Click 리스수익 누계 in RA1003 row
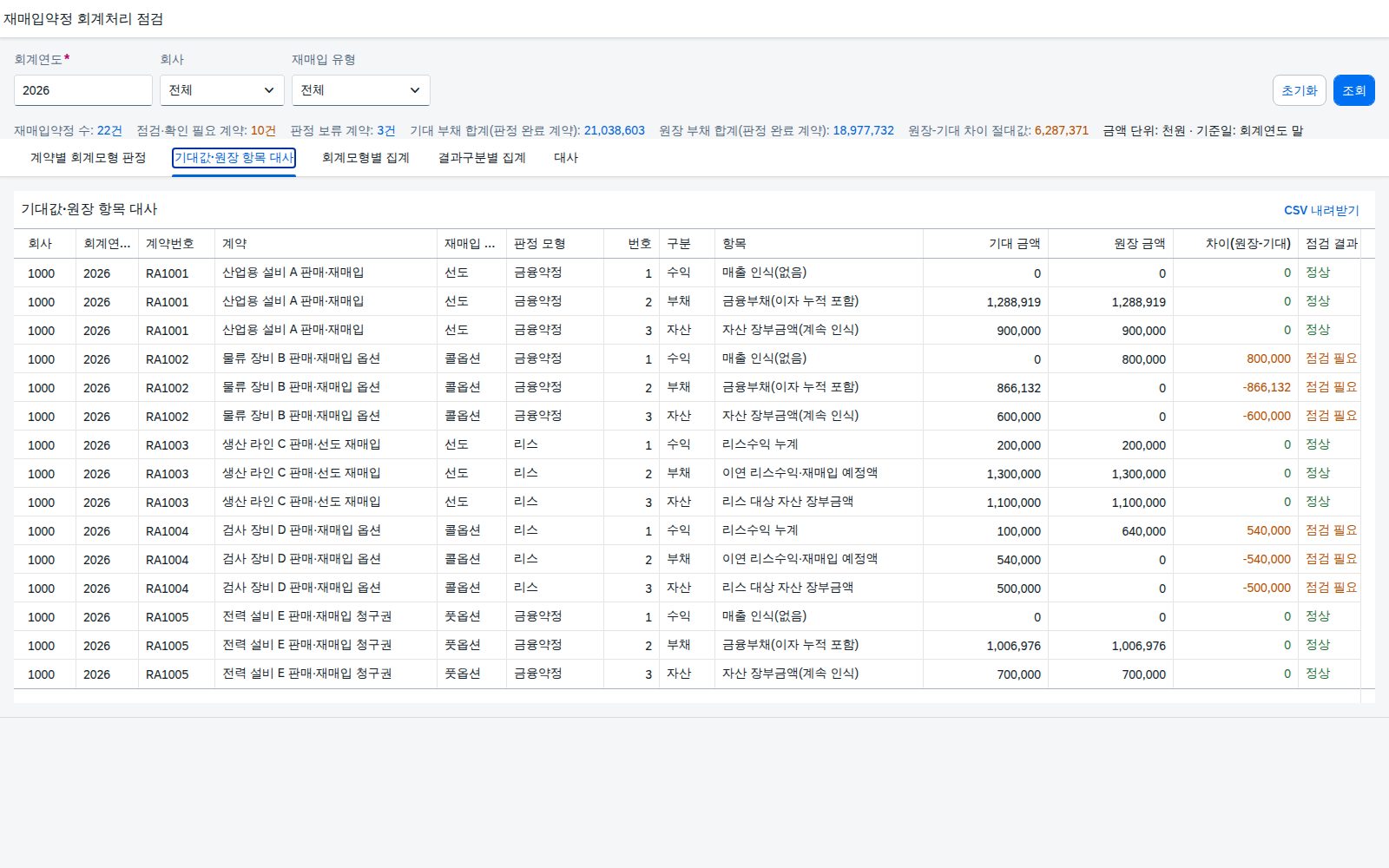 760,444
